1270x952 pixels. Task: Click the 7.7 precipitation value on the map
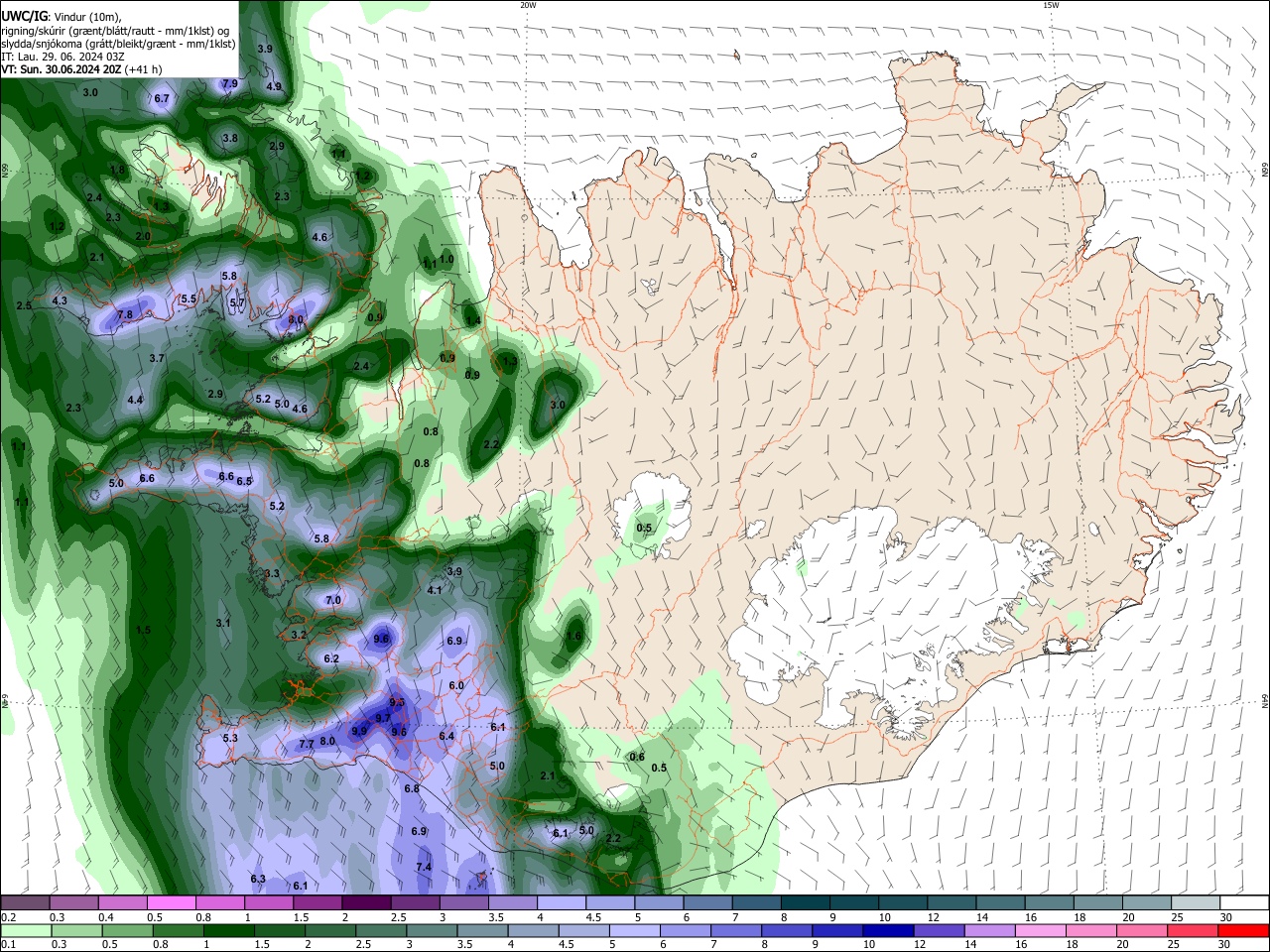click(x=307, y=744)
